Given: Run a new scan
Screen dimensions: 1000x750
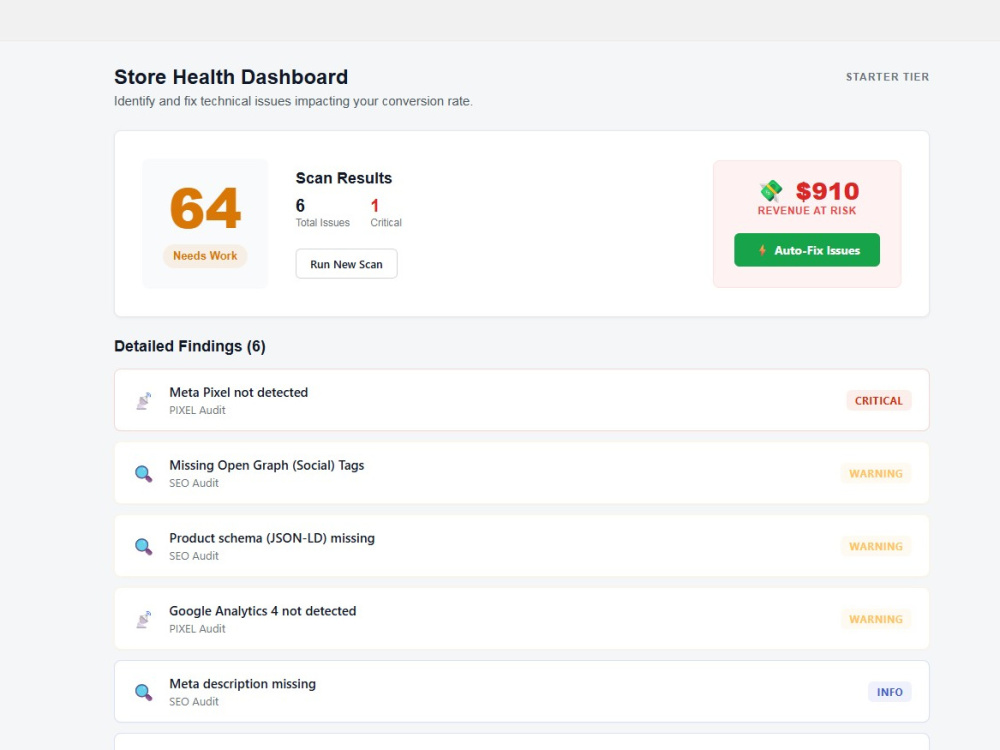Looking at the screenshot, I should [x=346, y=264].
